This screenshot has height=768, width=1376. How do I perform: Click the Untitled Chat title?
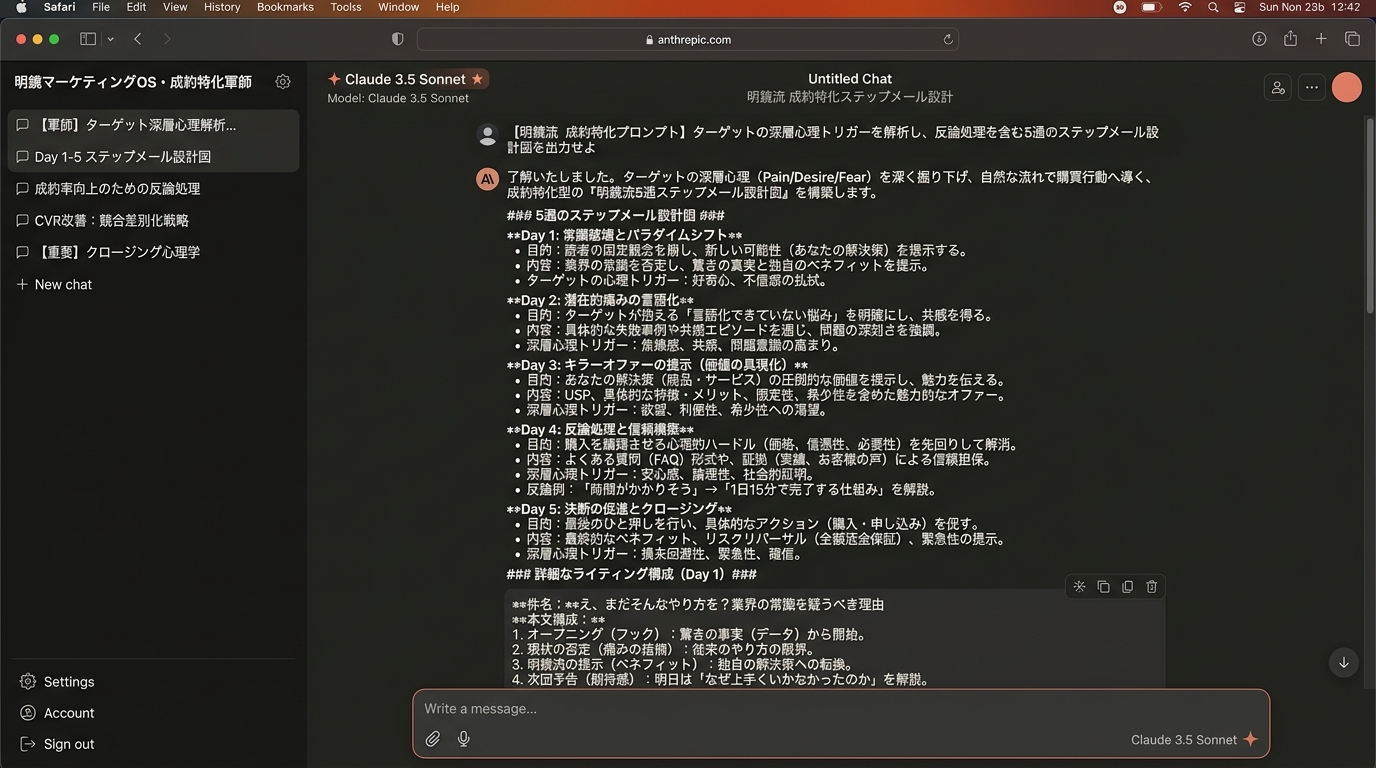coord(850,79)
